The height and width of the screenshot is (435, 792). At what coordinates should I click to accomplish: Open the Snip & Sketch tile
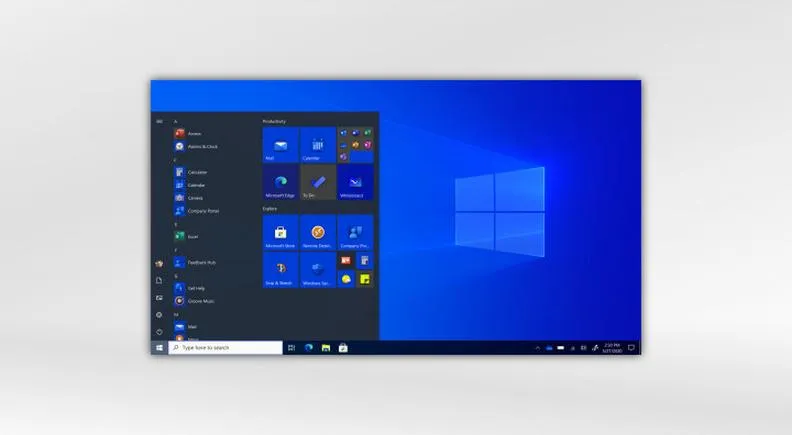280,270
